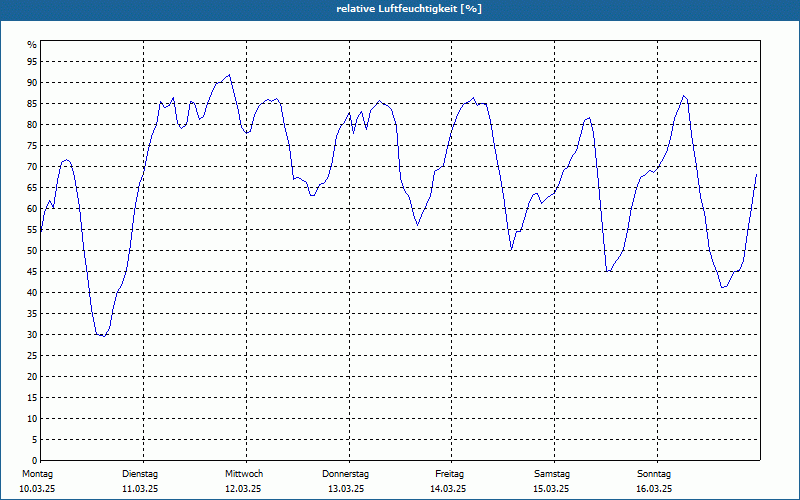Click the date '15.03.25'
The image size is (800, 500).
pyautogui.click(x=551, y=489)
